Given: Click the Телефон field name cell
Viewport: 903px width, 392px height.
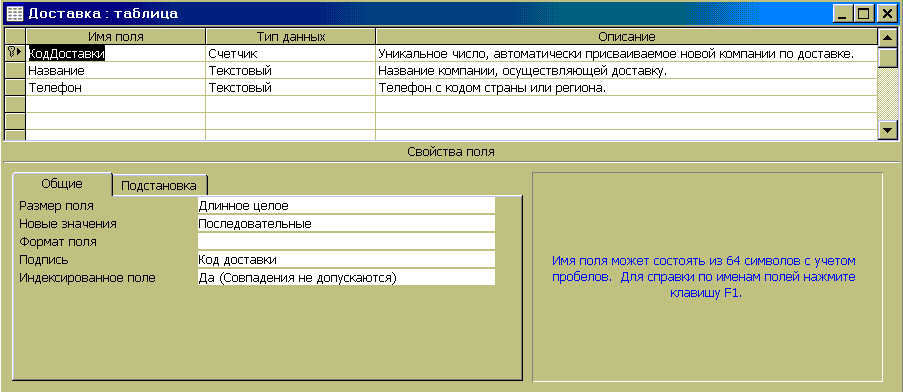Looking at the screenshot, I should click(116, 88).
